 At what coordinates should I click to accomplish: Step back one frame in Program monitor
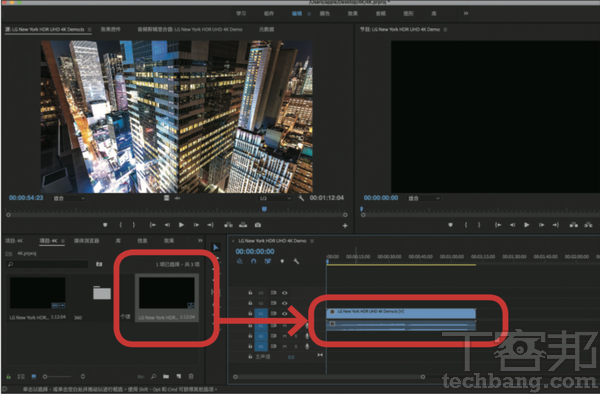tap(512, 225)
